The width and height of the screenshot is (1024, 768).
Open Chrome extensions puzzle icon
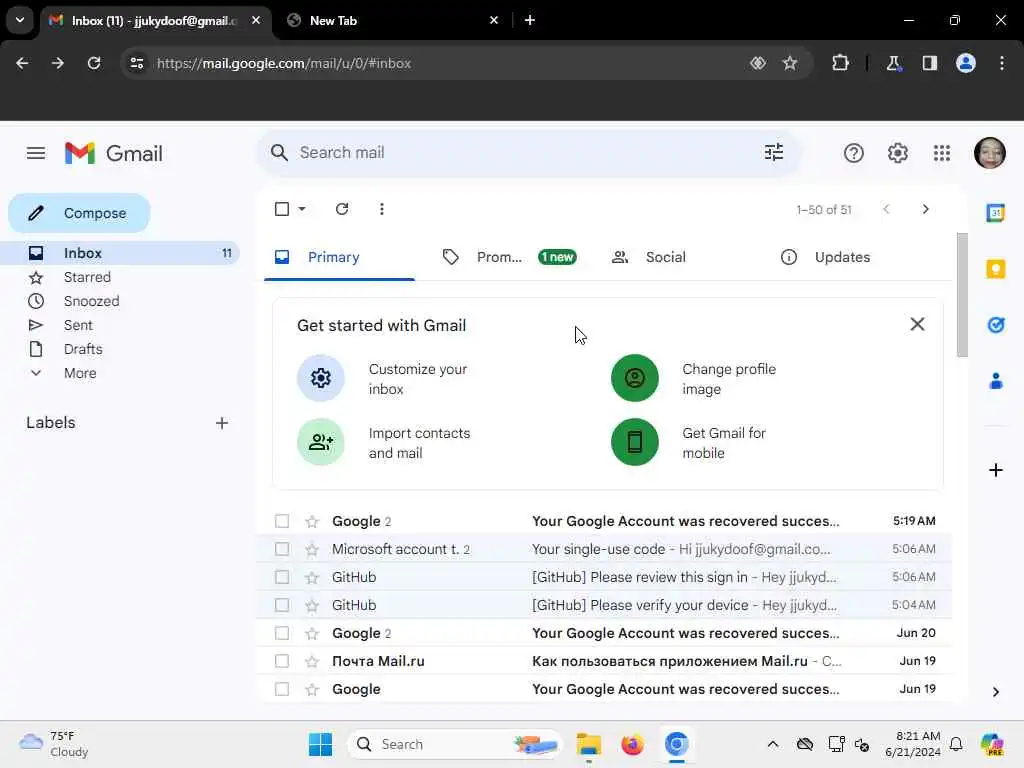pos(840,63)
